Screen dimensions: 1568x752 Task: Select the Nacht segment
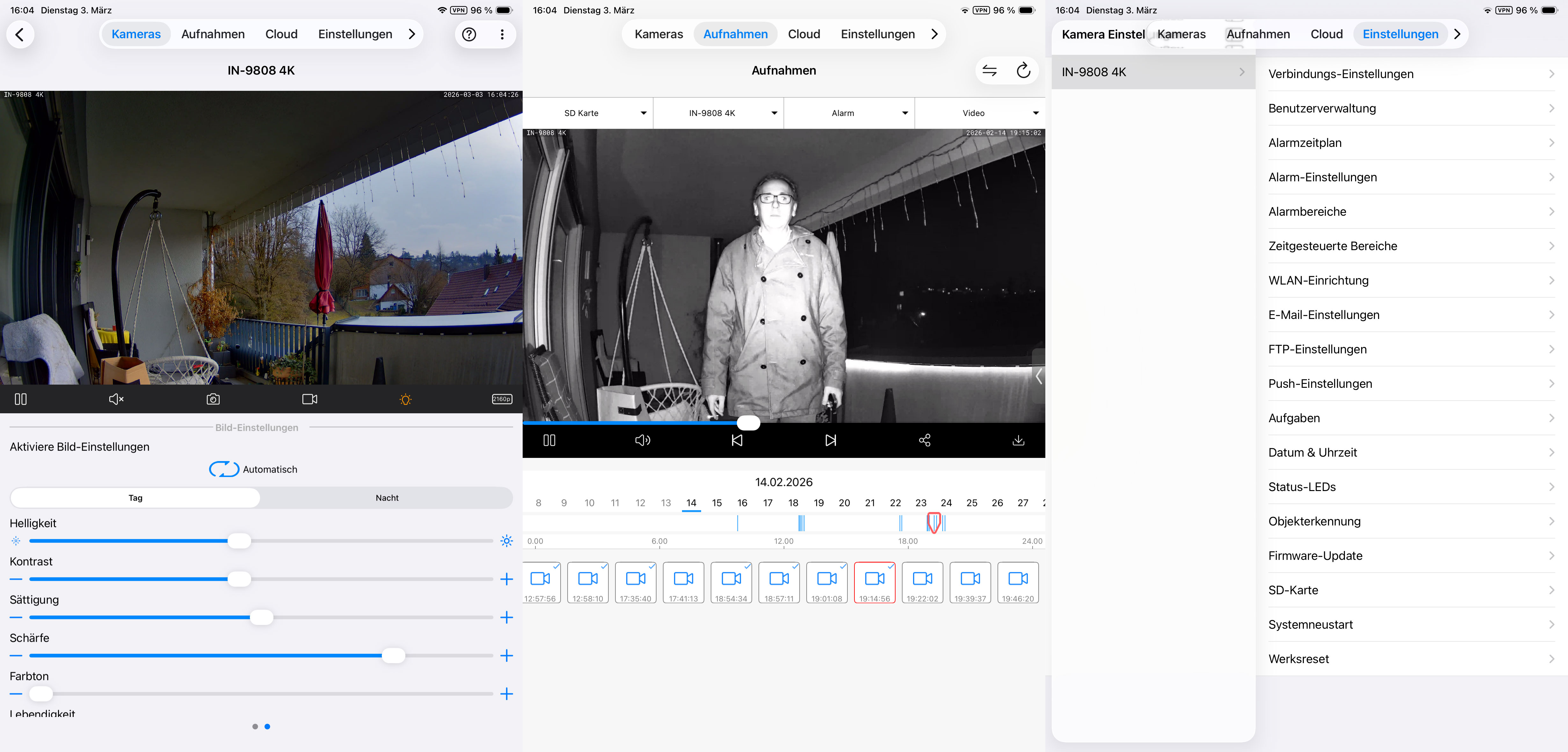(387, 498)
